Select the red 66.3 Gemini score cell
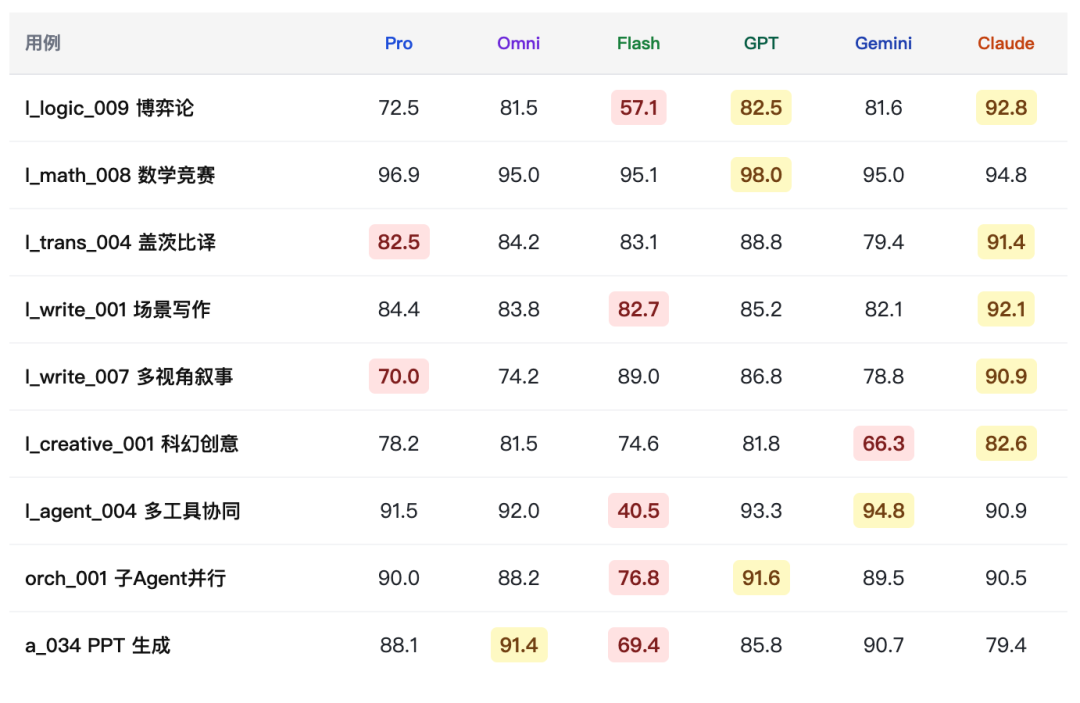1080x703 pixels. click(x=883, y=443)
